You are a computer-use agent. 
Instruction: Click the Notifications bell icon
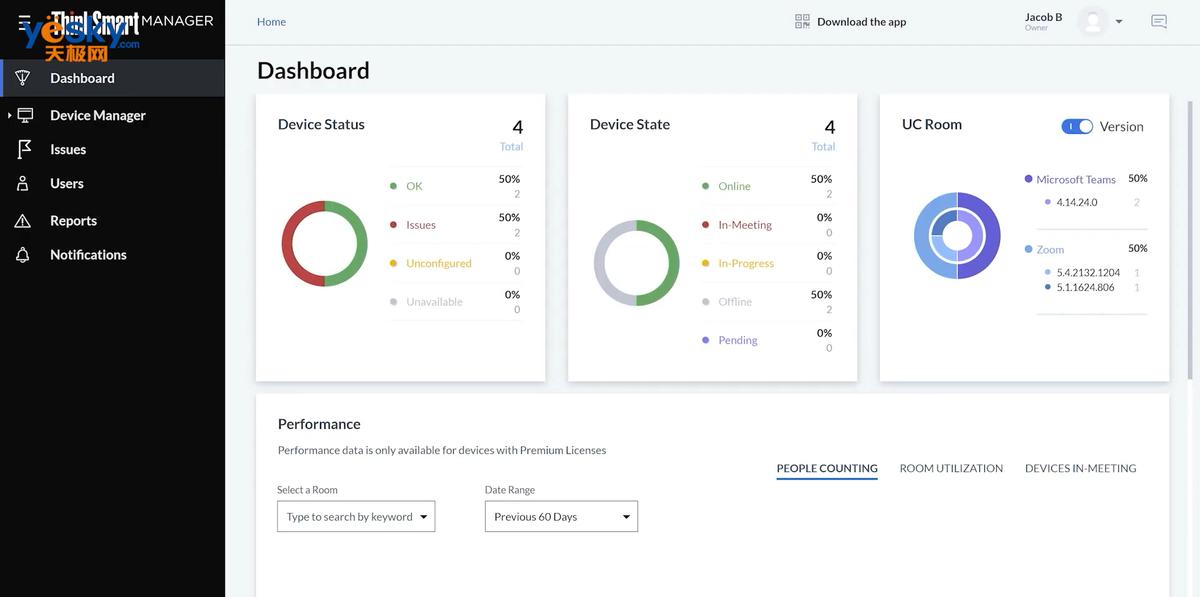[23, 255]
